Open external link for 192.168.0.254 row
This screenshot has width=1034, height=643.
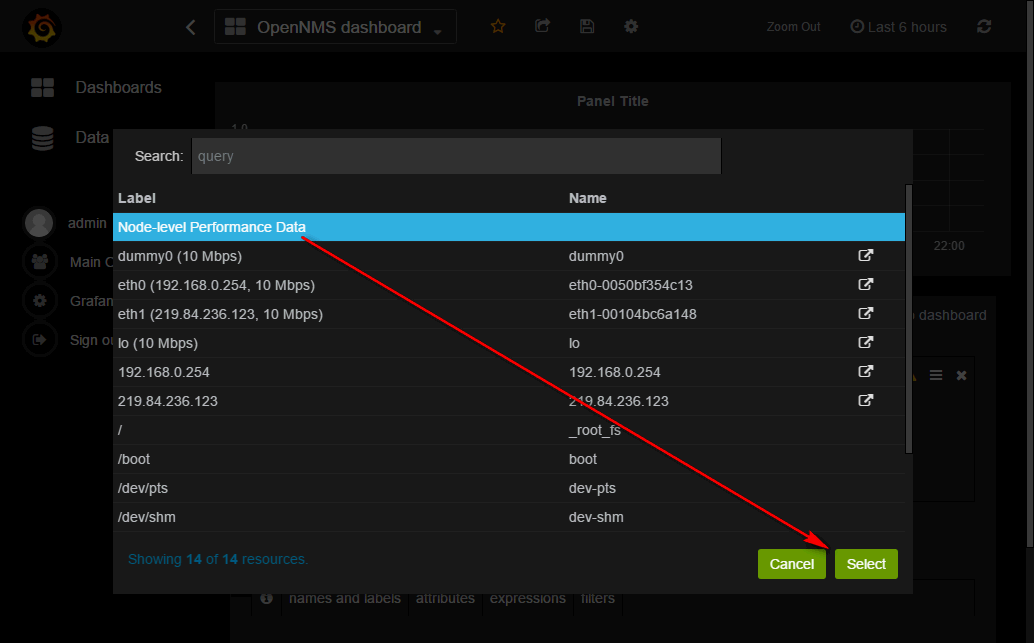(x=865, y=371)
